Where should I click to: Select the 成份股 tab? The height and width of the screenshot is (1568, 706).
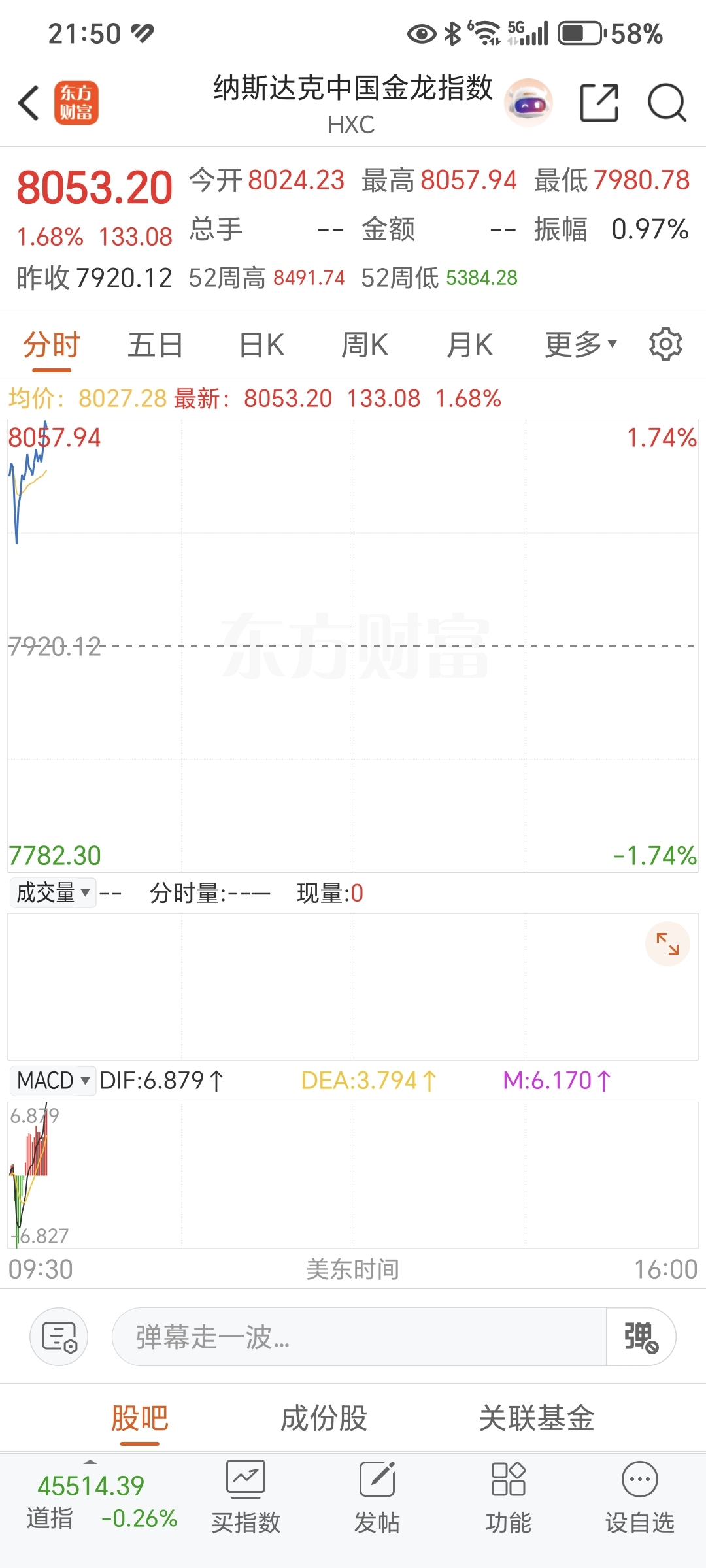tap(324, 1418)
